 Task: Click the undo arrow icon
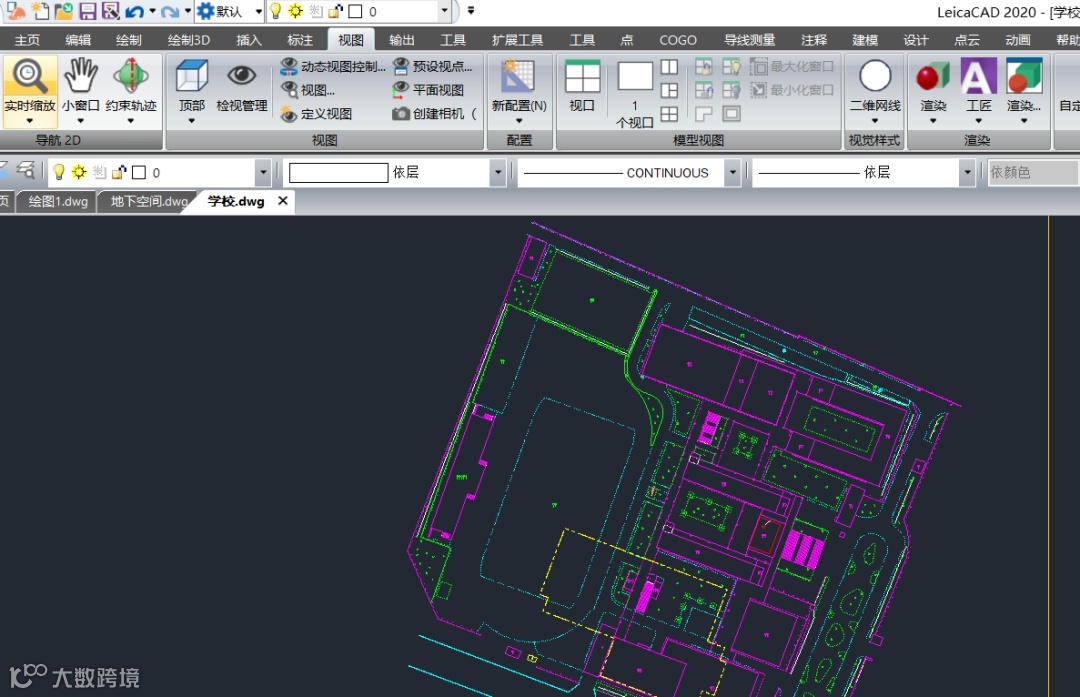pyautogui.click(x=135, y=11)
